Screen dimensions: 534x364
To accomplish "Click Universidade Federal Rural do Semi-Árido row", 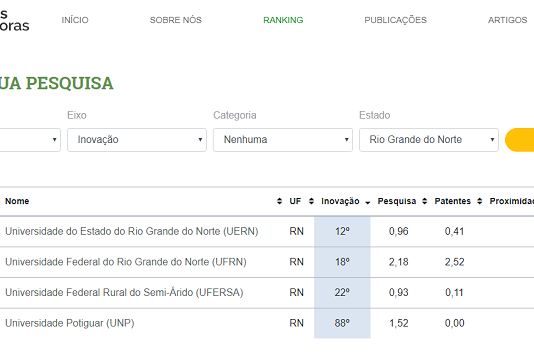I will click(x=267, y=293).
